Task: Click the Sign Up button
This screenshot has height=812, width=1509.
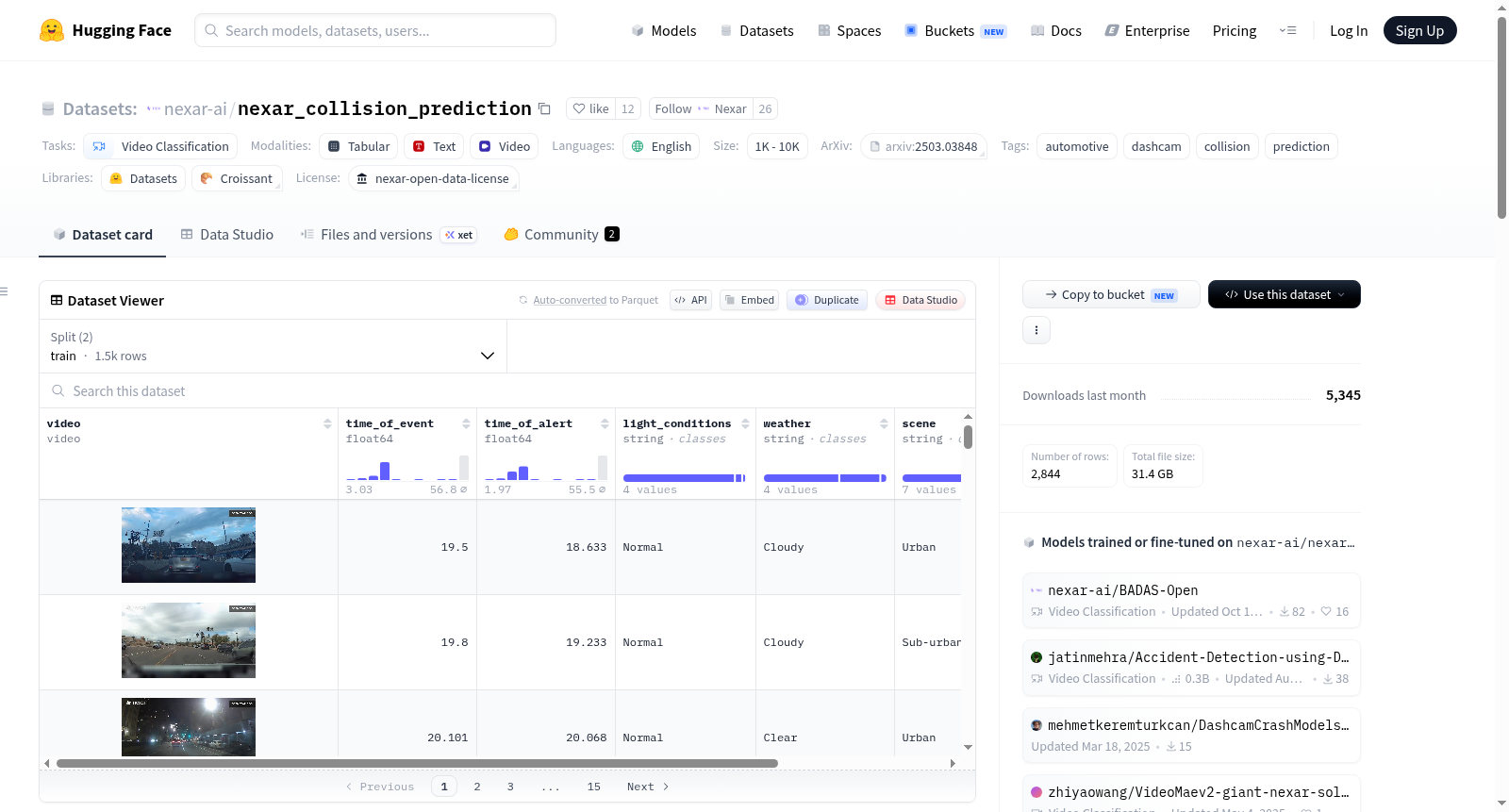Action: 1419,30
